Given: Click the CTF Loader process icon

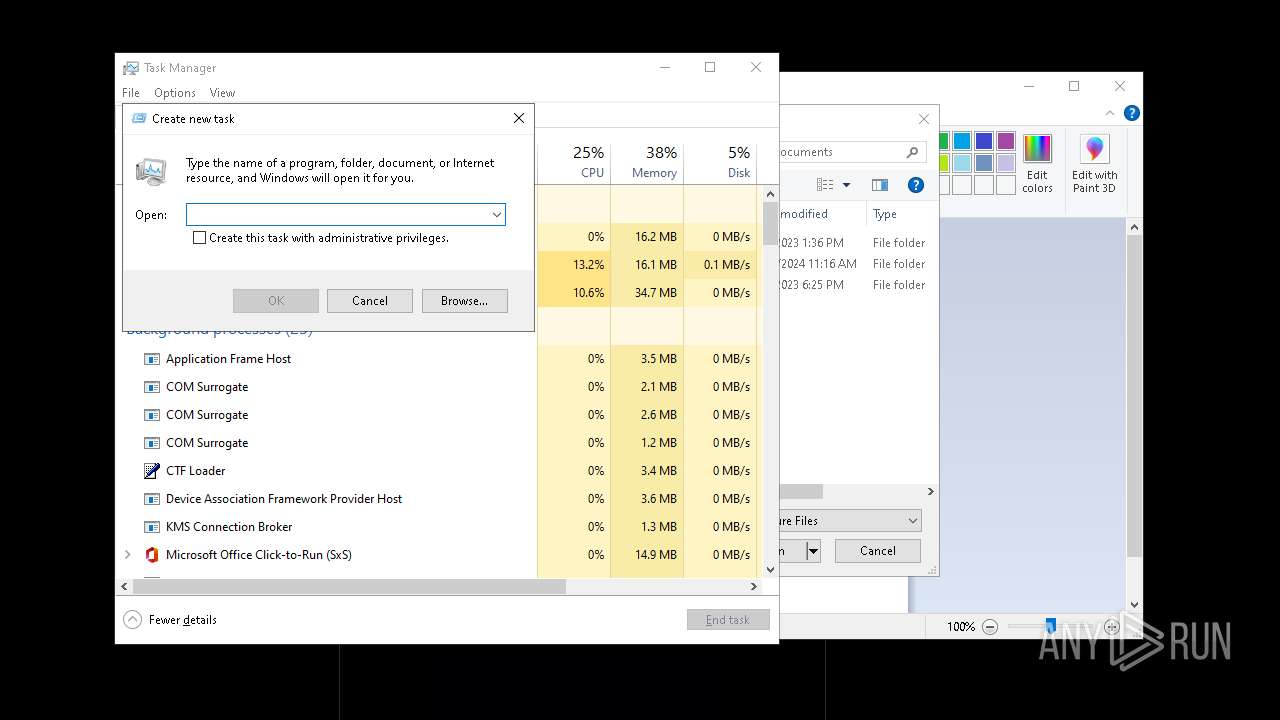Looking at the screenshot, I should [152, 471].
